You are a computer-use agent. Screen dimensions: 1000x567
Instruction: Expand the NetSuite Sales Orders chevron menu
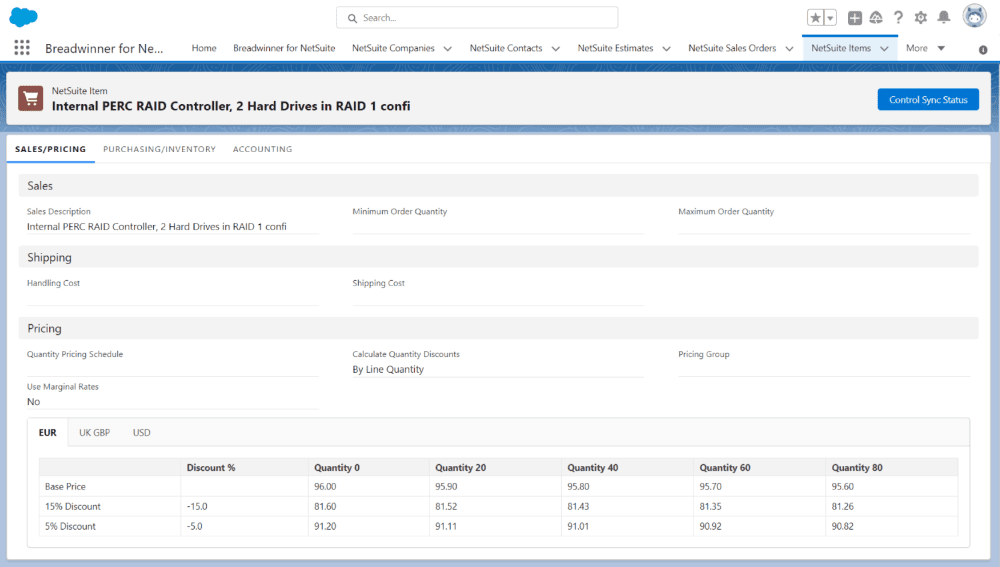click(x=790, y=48)
